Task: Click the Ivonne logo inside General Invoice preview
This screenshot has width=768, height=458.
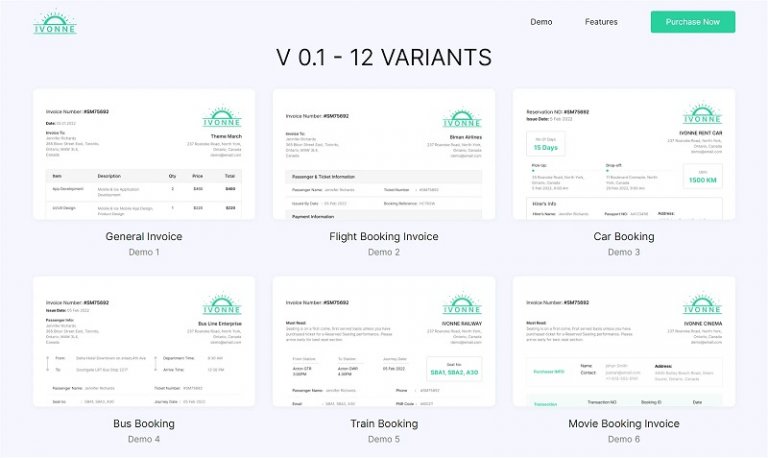Action: [x=222, y=118]
